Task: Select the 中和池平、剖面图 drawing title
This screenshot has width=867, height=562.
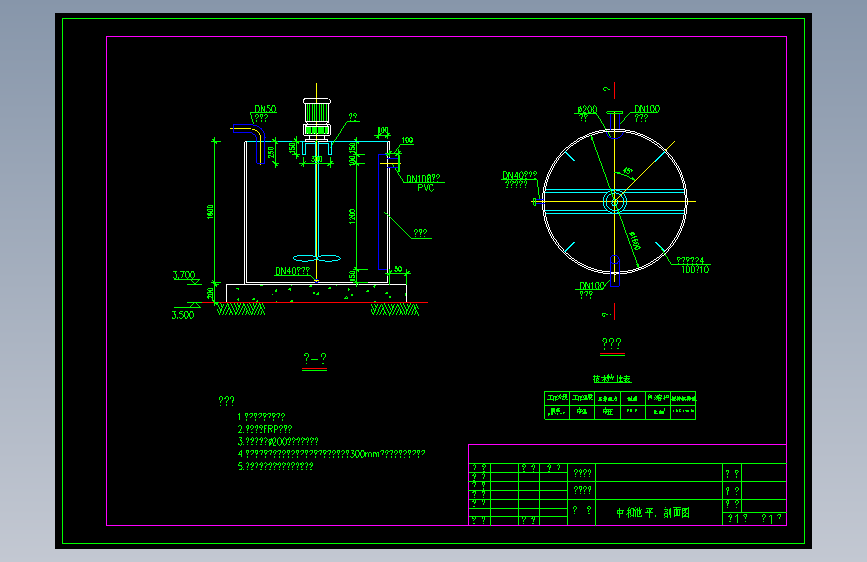Action: 653,513
